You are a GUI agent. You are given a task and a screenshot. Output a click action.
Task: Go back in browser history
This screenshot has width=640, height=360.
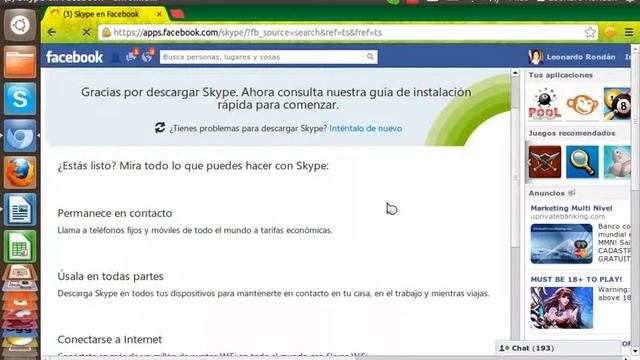pyautogui.click(x=51, y=32)
